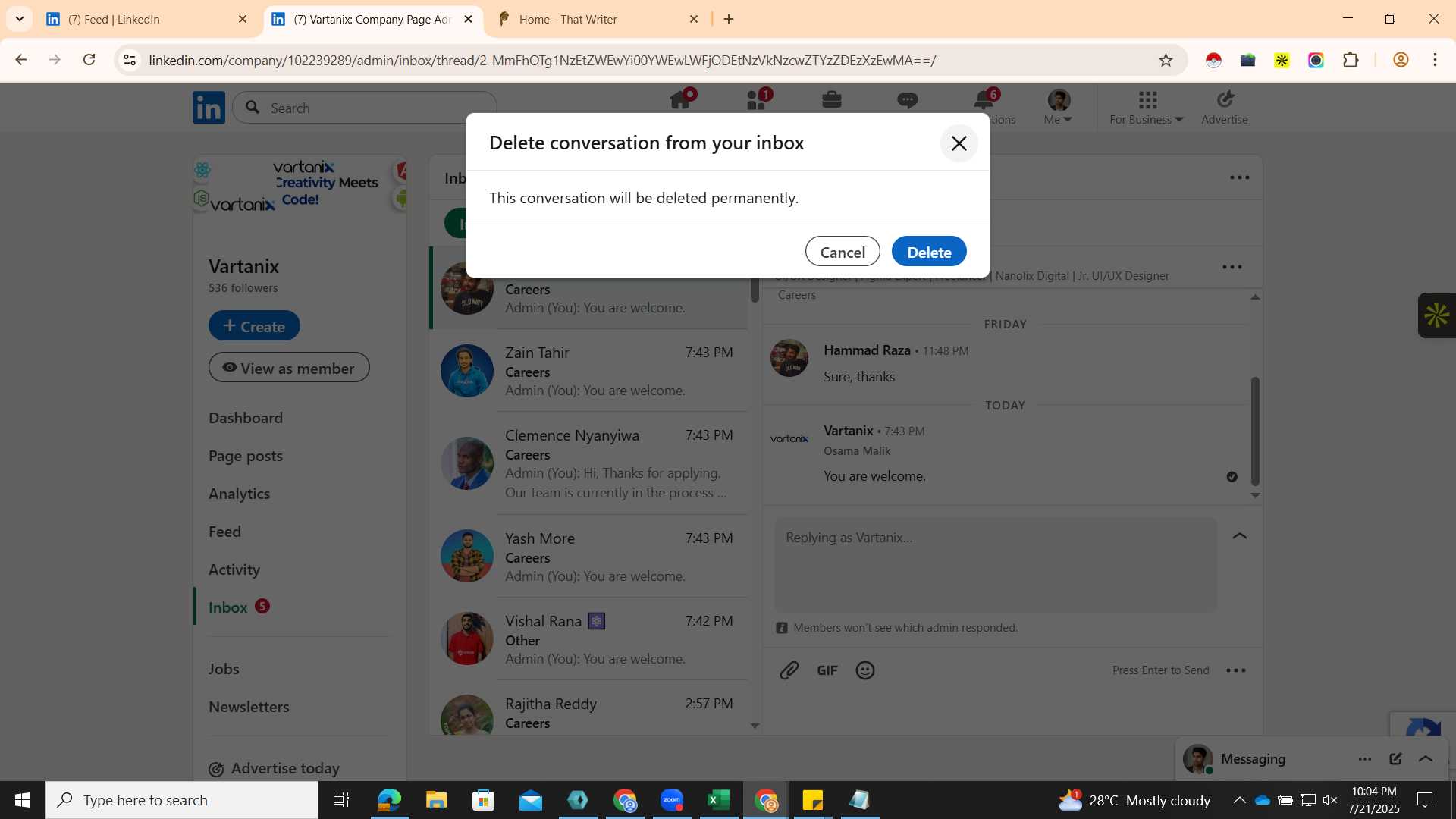The width and height of the screenshot is (1456, 819).
Task: Open Feed in the admin sidebar
Action: [x=224, y=532]
